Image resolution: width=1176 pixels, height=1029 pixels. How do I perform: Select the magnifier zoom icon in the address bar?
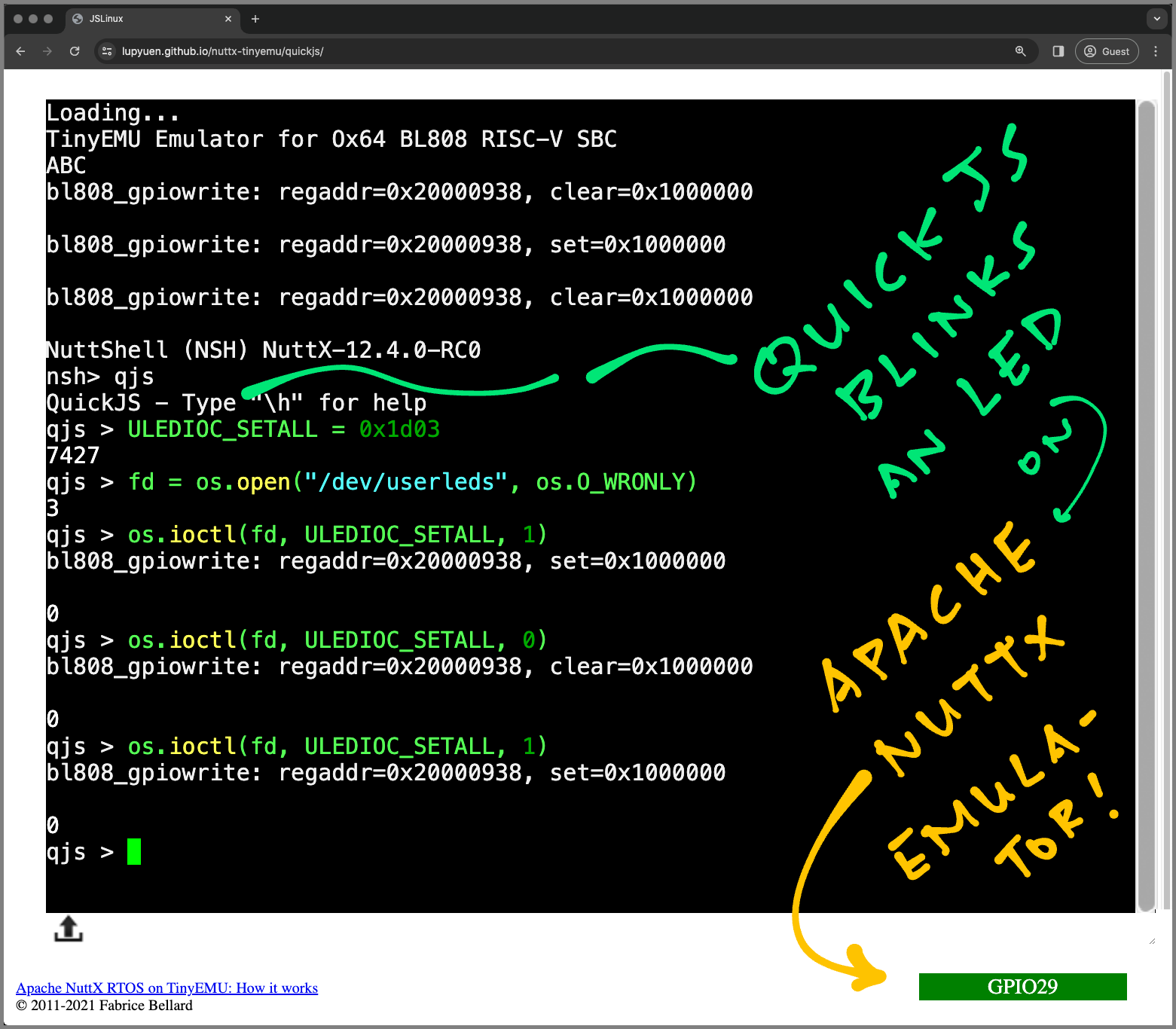(x=1020, y=51)
